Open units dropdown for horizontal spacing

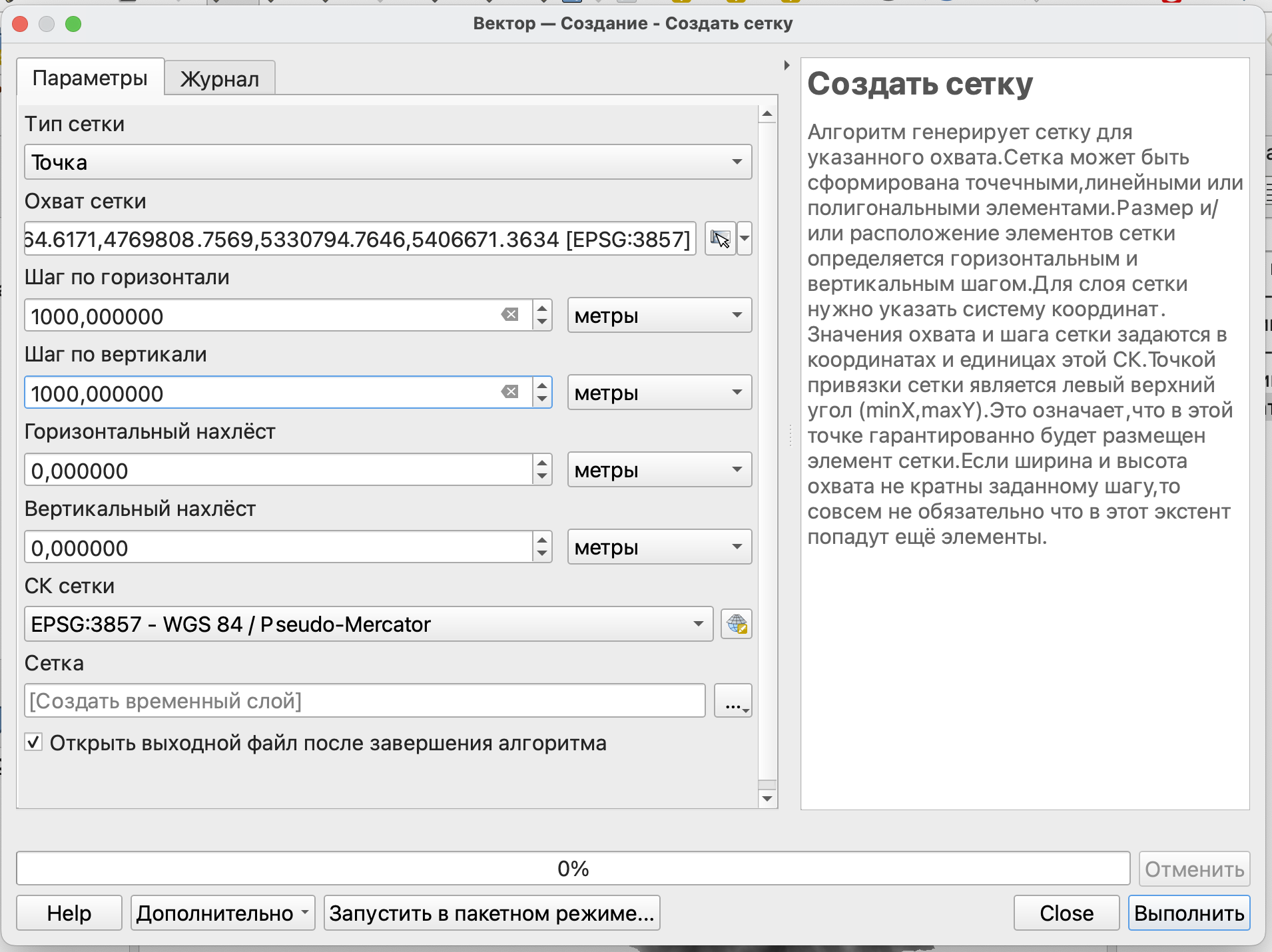pyautogui.click(x=659, y=315)
